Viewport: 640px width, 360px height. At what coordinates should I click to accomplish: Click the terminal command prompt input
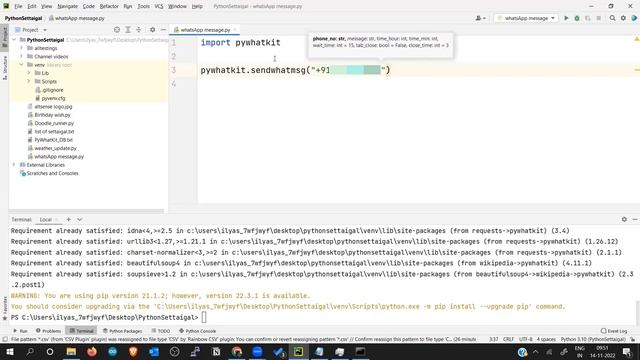[204, 317]
